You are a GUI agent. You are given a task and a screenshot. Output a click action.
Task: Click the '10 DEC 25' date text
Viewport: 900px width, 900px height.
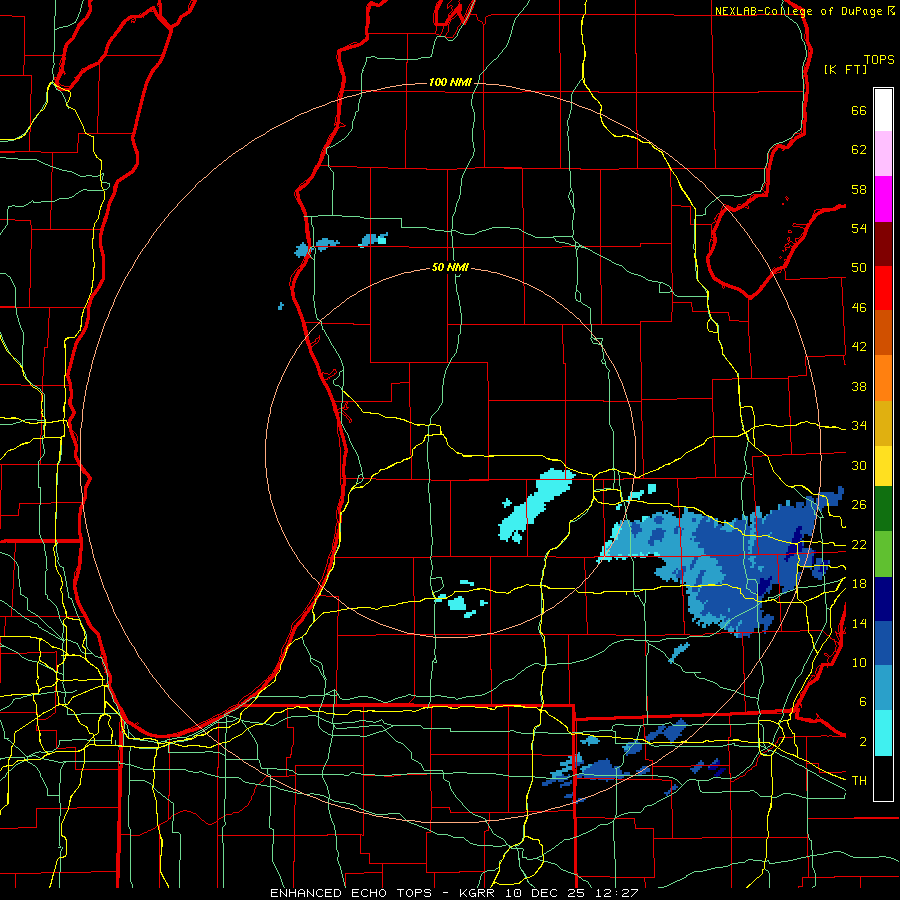pyautogui.click(x=547, y=893)
